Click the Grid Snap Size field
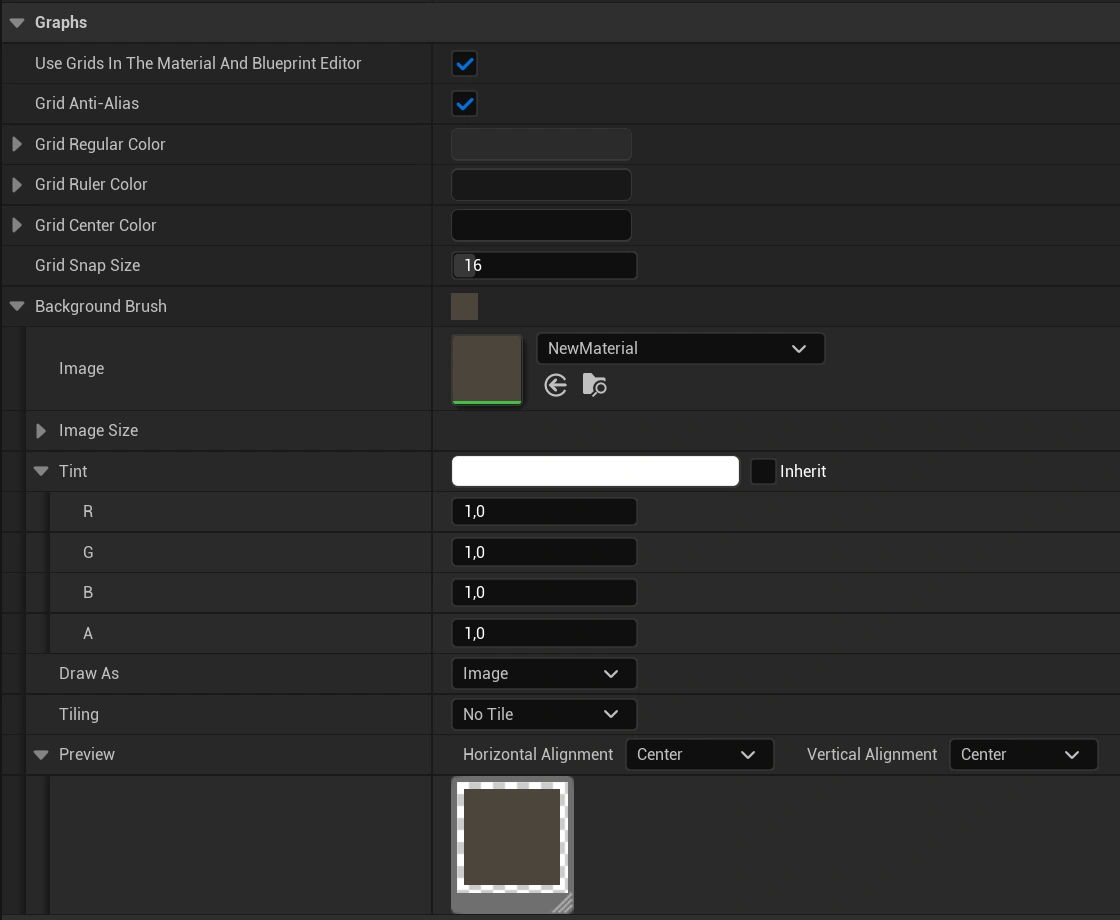 [x=544, y=266]
